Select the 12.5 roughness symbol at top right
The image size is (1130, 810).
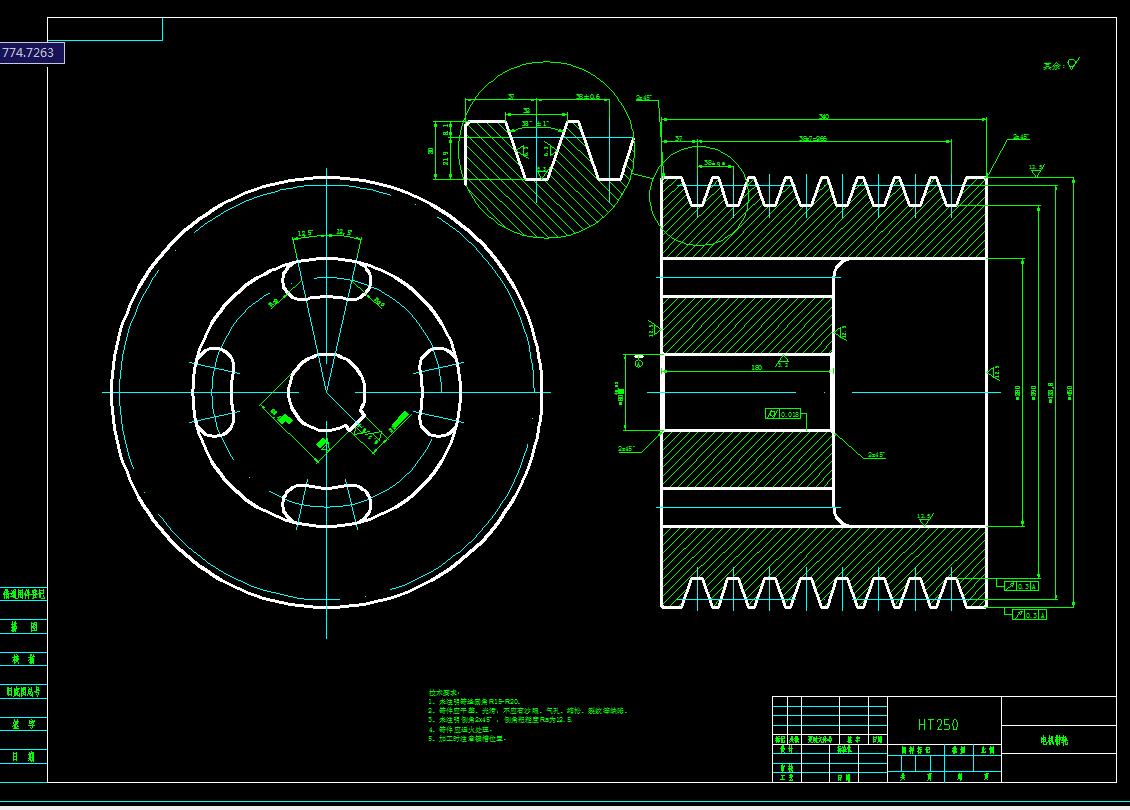[x=1036, y=170]
